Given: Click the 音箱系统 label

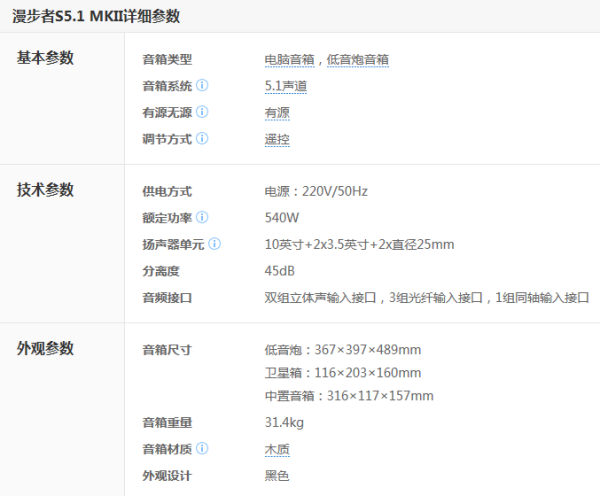Looking at the screenshot, I should [167, 86].
